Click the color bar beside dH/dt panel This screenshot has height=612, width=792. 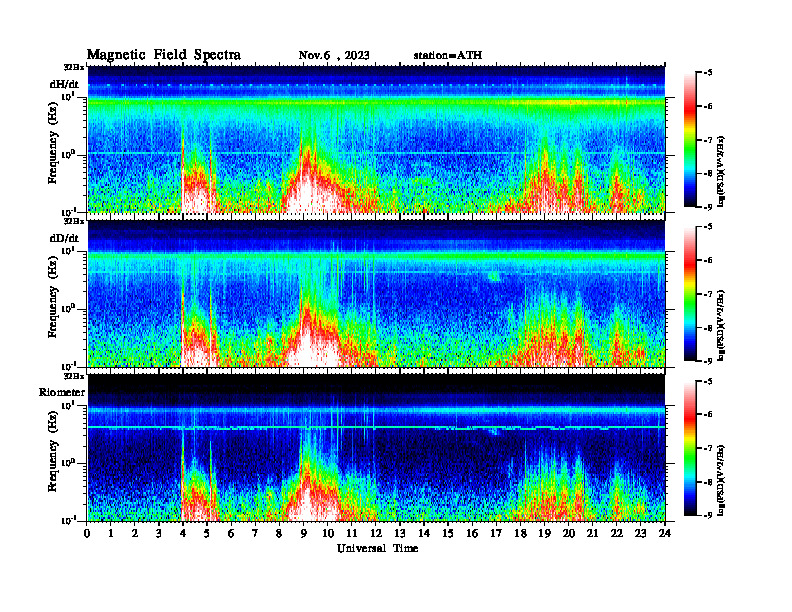tap(690, 140)
